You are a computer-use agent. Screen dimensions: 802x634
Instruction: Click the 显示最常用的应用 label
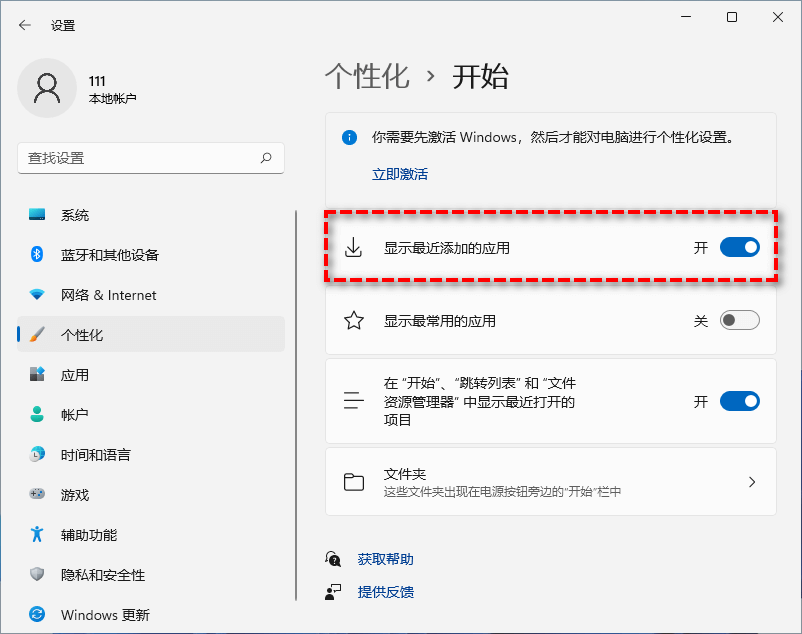point(440,321)
